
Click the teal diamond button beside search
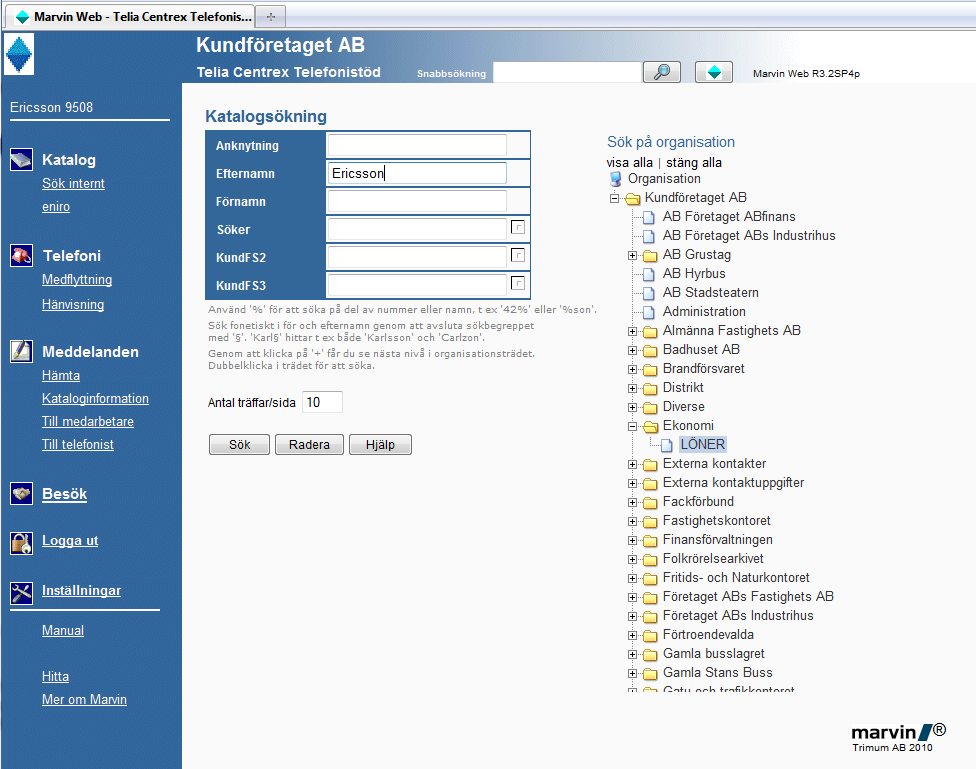713,72
